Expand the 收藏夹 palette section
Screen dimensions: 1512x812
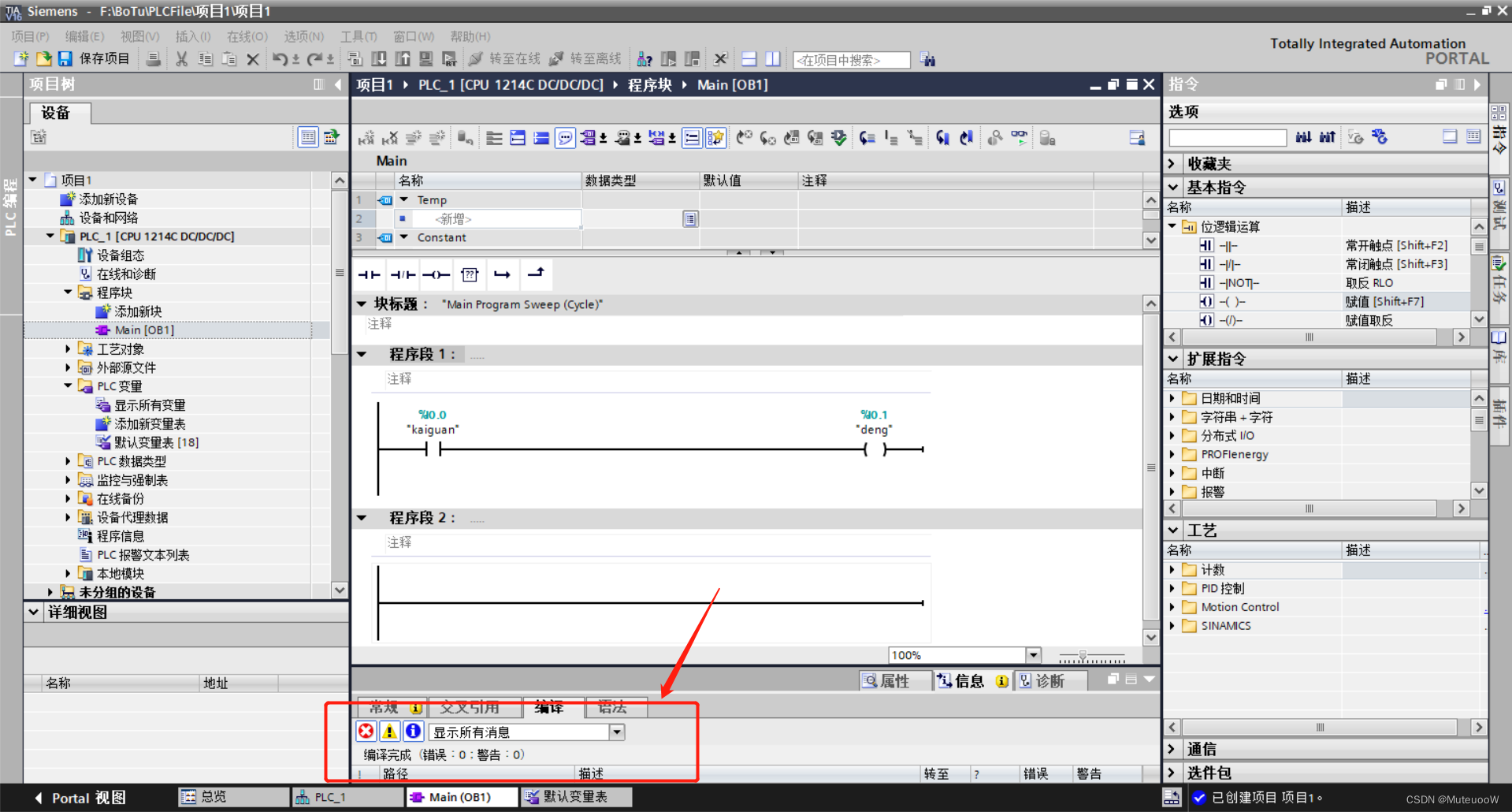tap(1172, 164)
